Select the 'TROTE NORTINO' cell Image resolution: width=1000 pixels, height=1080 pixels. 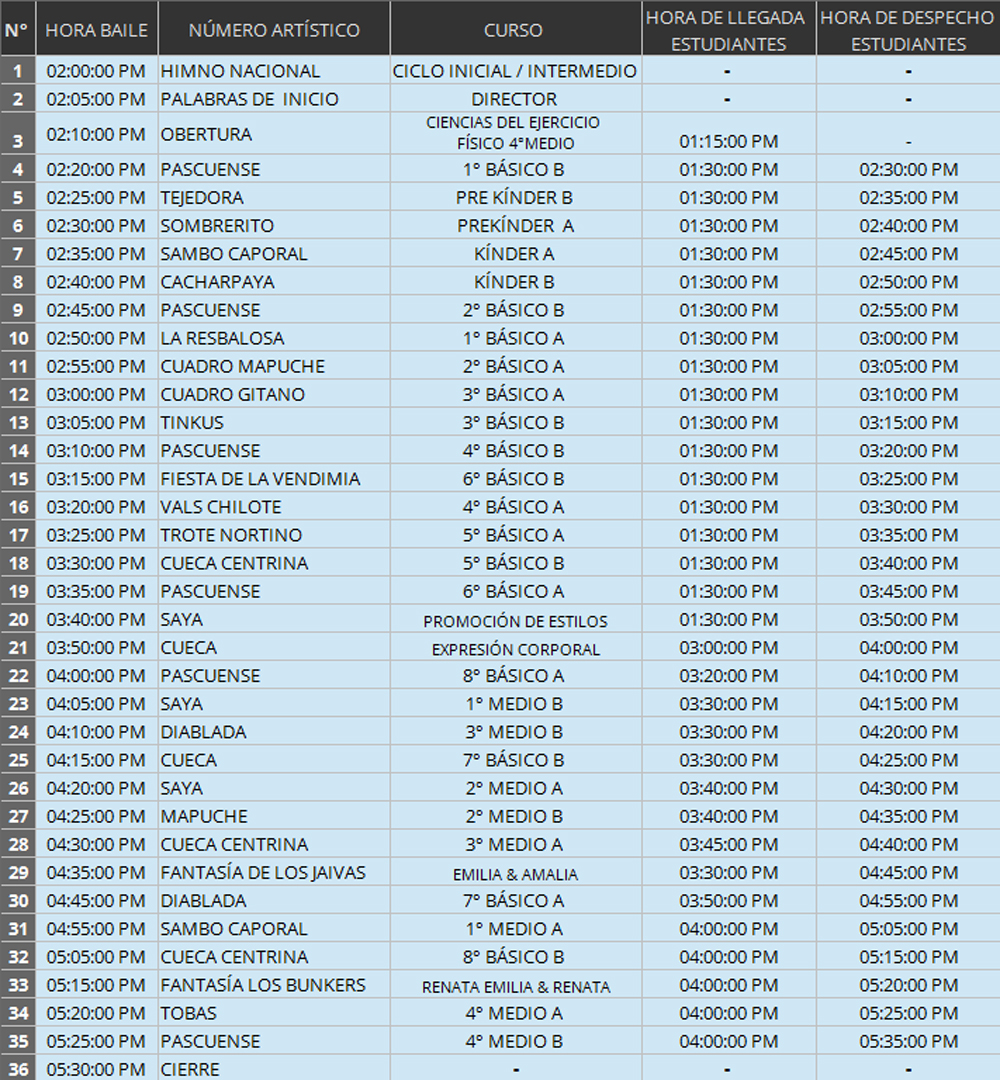[274, 534]
